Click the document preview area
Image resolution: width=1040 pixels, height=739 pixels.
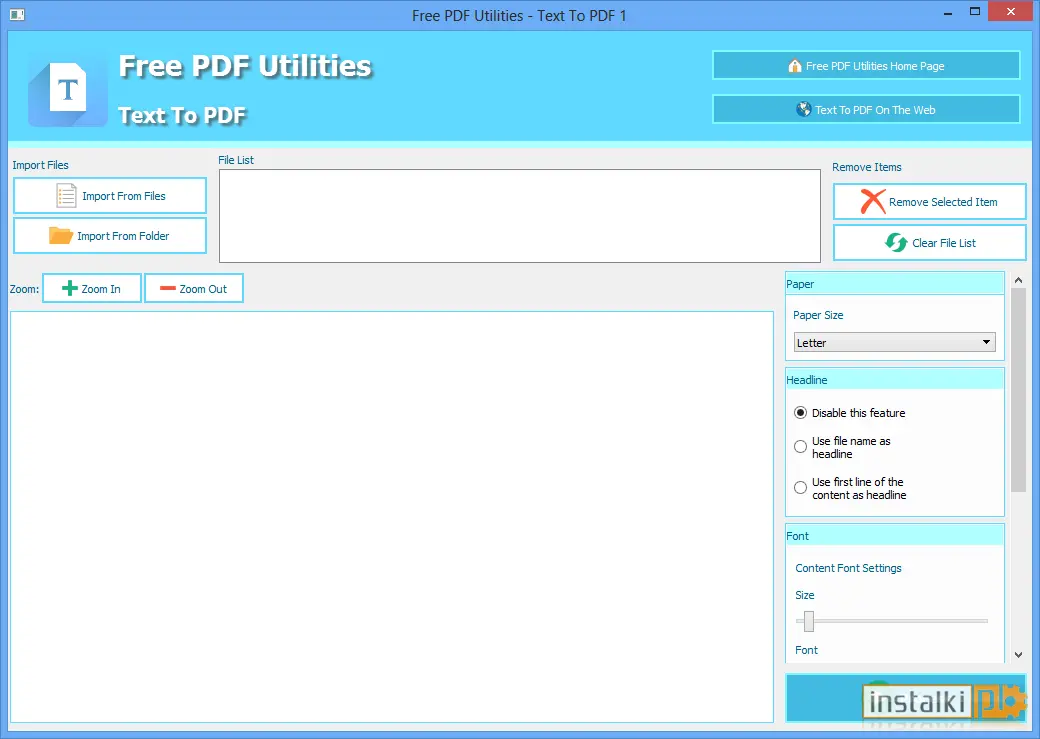click(x=392, y=517)
